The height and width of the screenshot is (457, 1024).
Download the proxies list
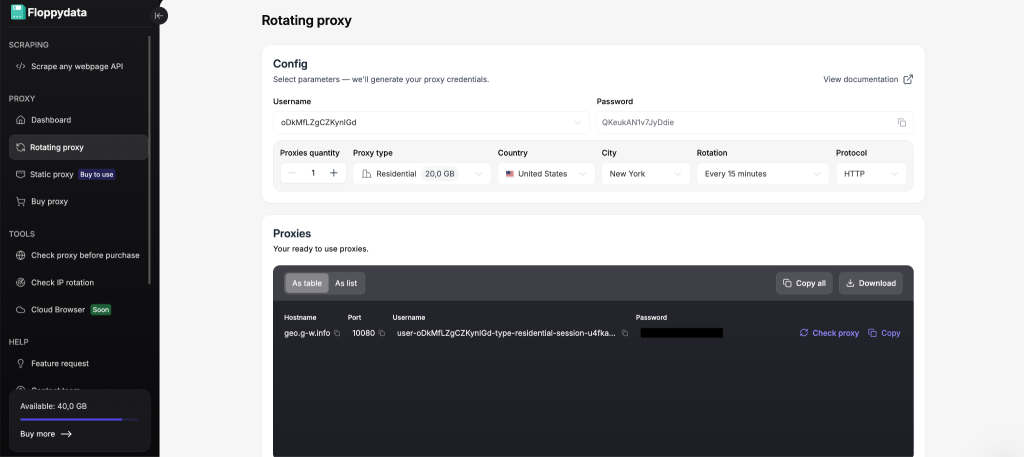[870, 283]
